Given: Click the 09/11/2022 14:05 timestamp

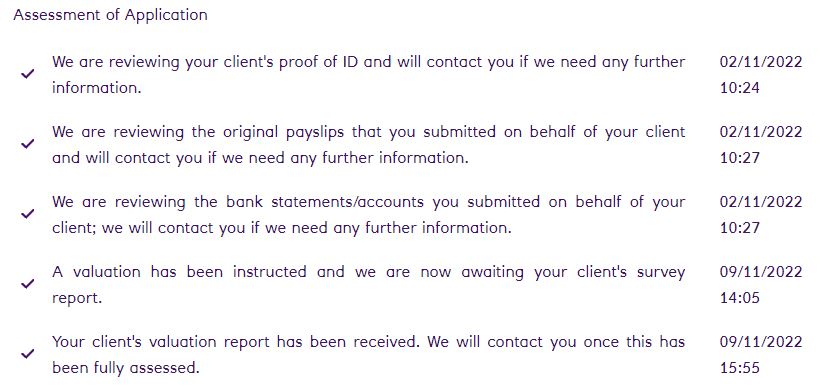Looking at the screenshot, I should click(761, 285).
